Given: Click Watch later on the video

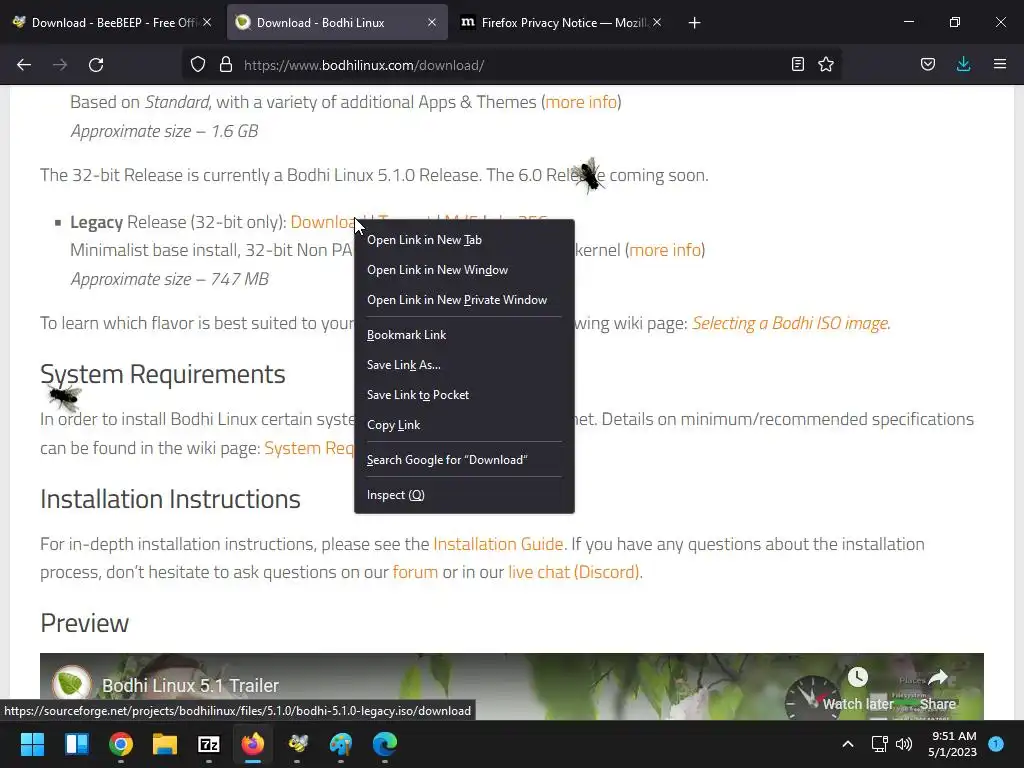Looking at the screenshot, I should (x=857, y=688).
